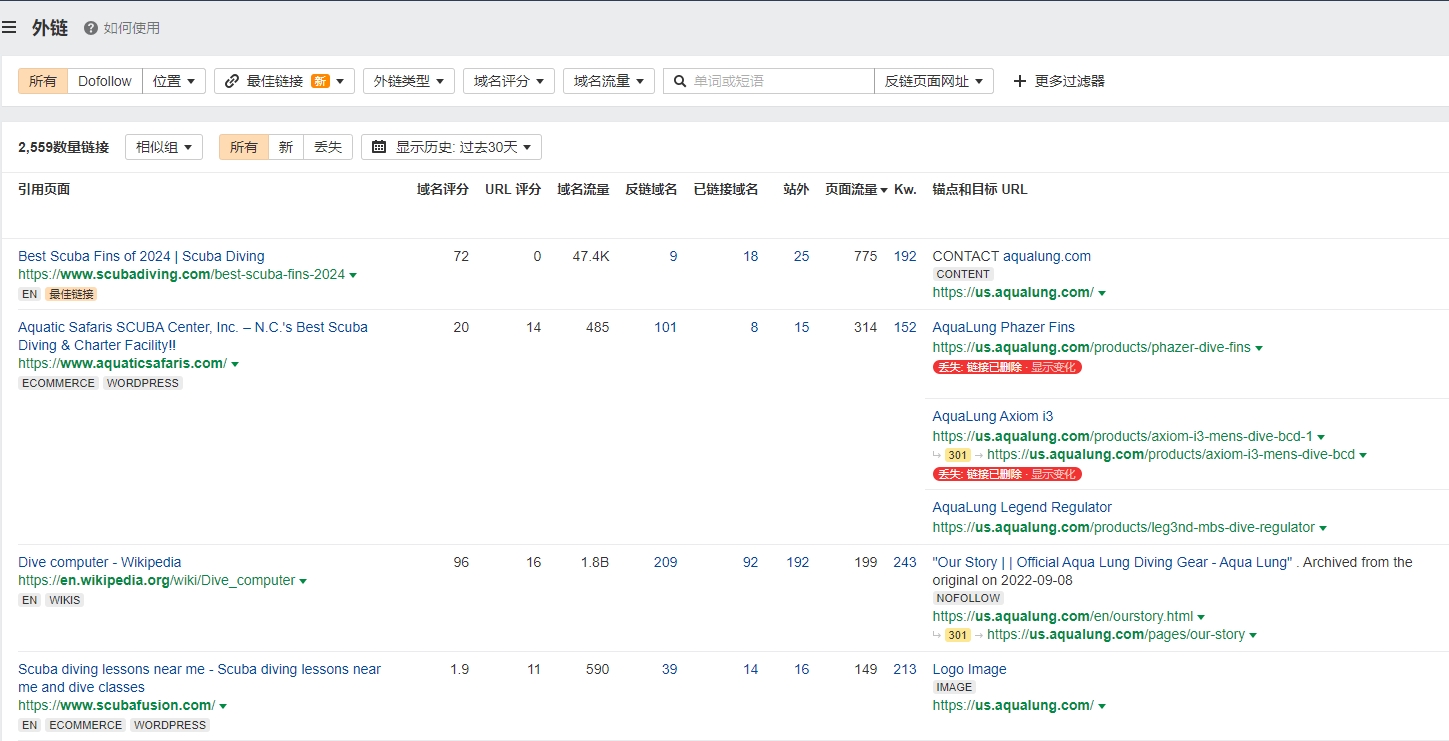1449x741 pixels.
Task: Click the 新 badge on 最佳链接
Action: [320, 81]
